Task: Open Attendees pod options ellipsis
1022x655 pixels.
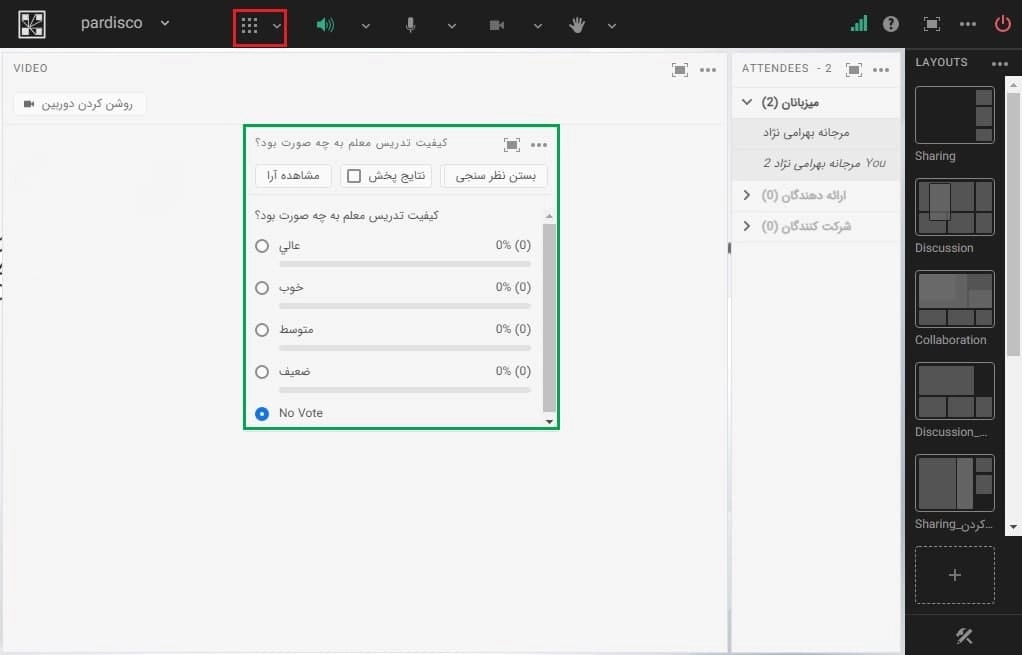Action: (x=881, y=70)
